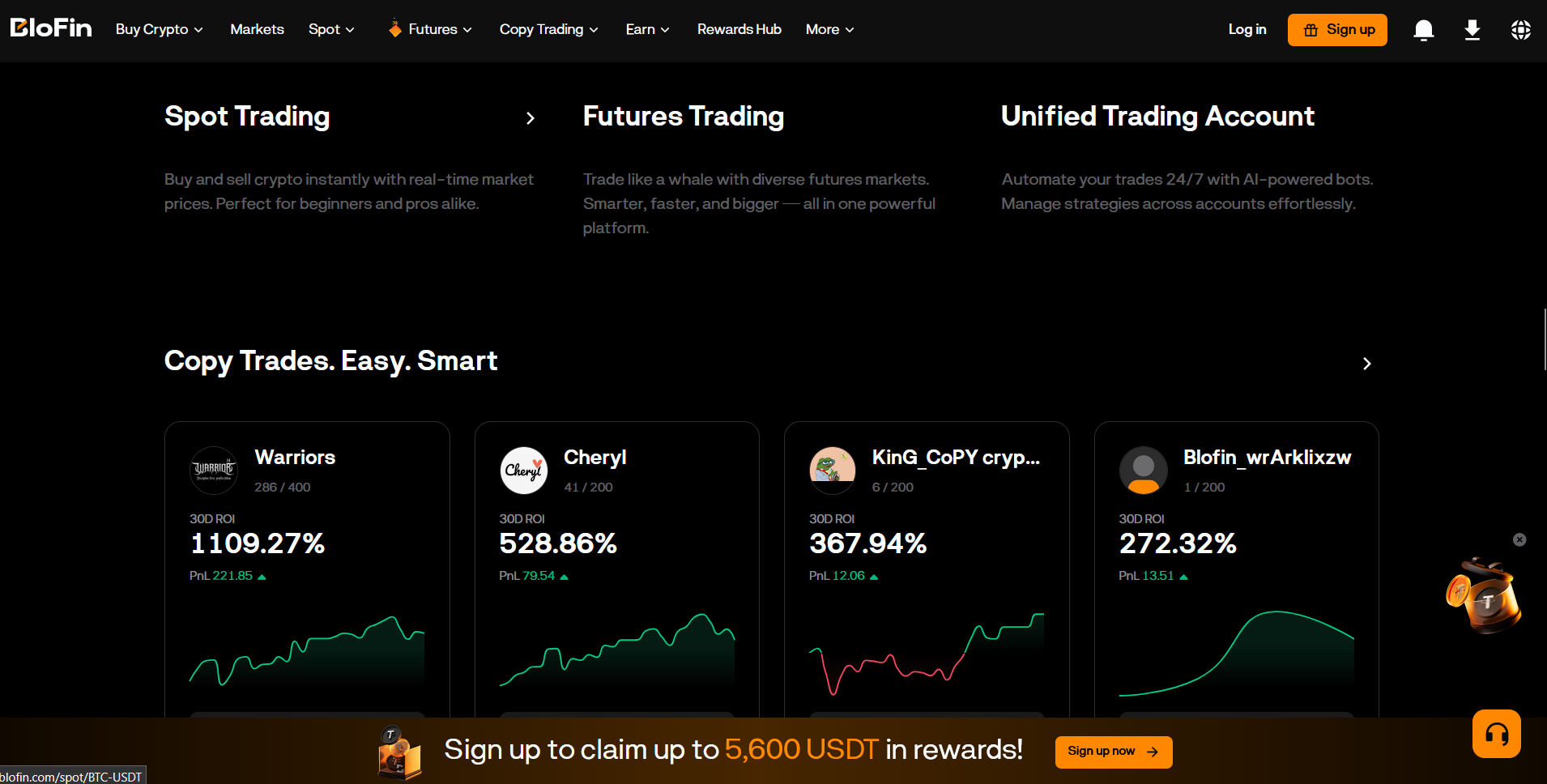Open the Markets menu item
This screenshot has height=784, width=1547.
[257, 29]
